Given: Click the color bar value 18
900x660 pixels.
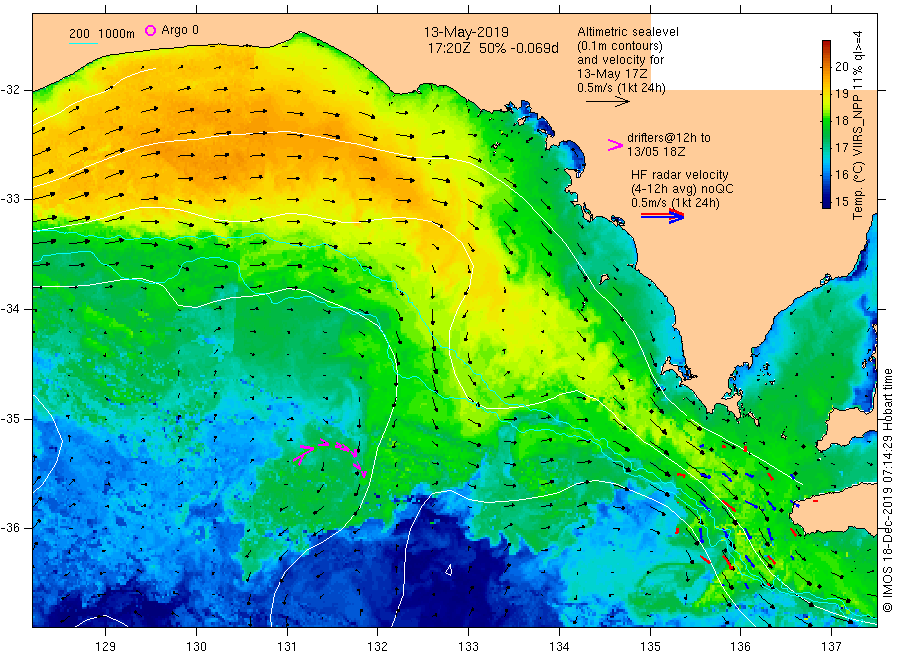Looking at the screenshot, I should click(x=842, y=121).
